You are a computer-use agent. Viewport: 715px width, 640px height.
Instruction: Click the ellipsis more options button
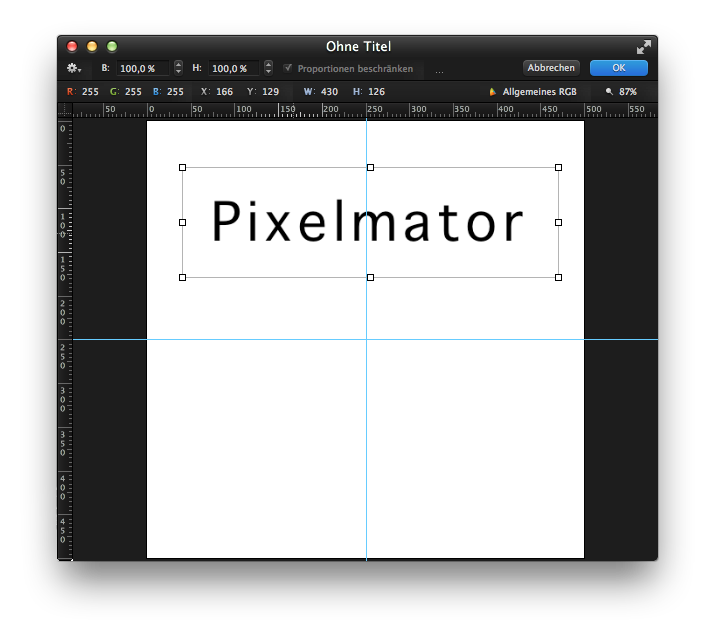[439, 70]
